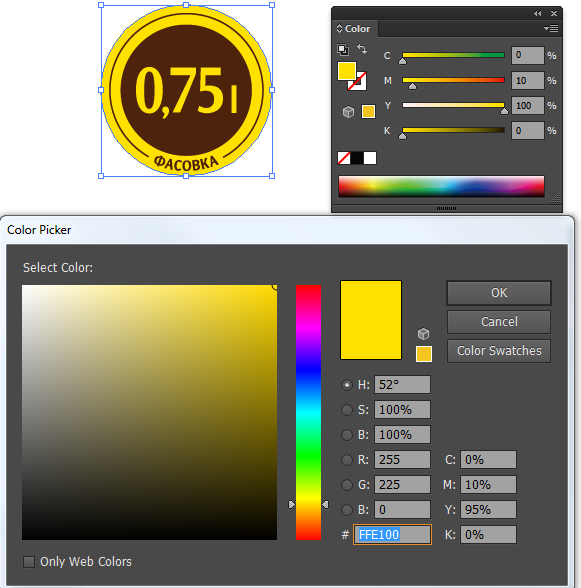Open the Color panel flyout menu
The image size is (581, 588).
click(x=551, y=28)
